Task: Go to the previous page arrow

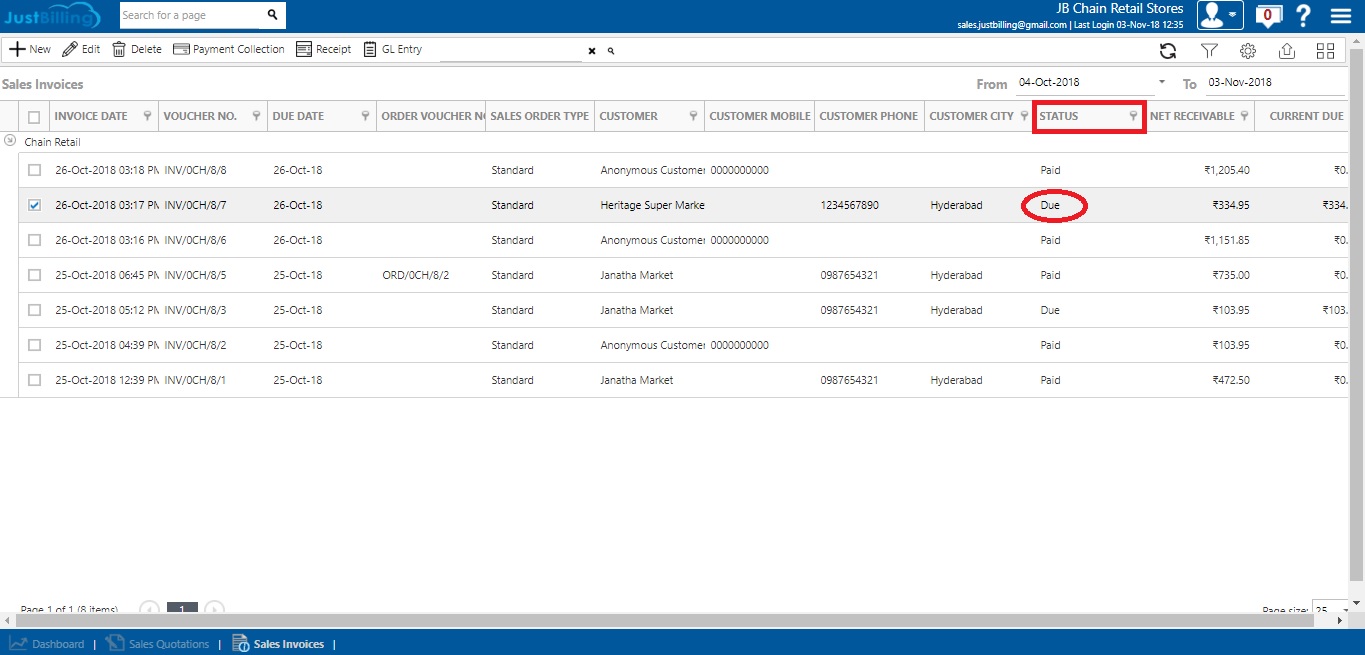Action: click(149, 609)
